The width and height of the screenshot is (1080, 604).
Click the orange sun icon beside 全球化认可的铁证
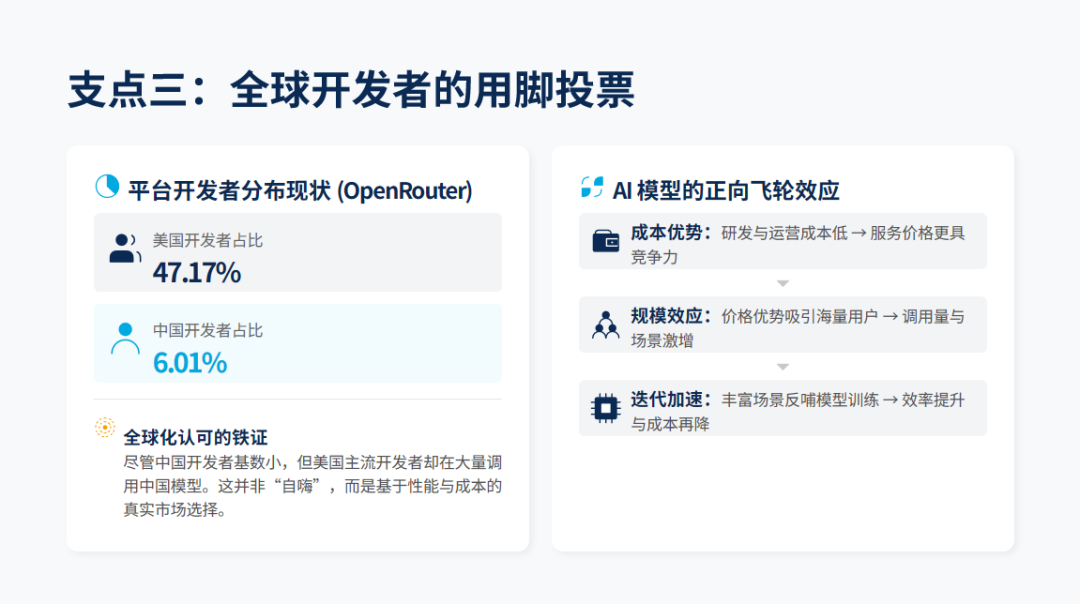point(105,428)
